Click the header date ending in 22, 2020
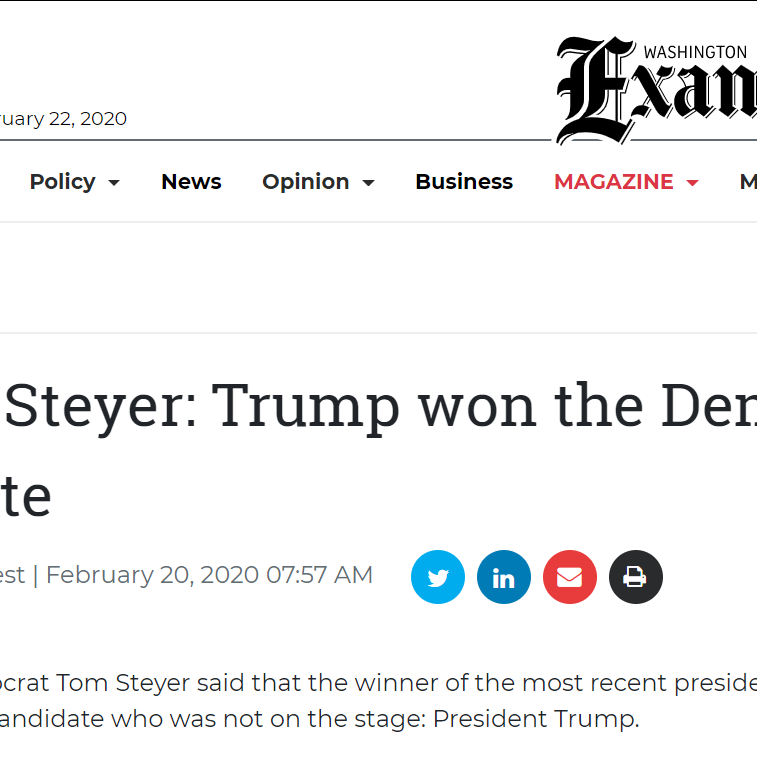The image size is (757, 758). coord(63,119)
